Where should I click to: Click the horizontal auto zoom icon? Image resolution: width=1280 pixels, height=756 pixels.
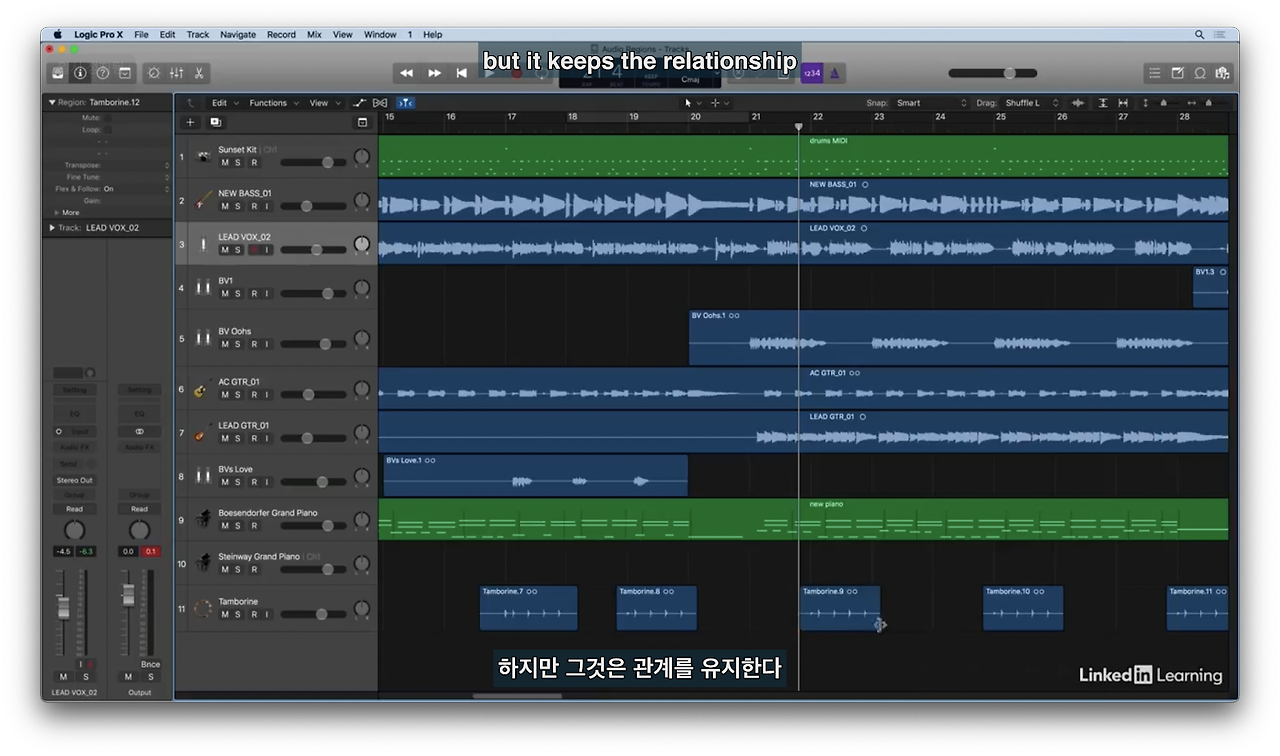tap(1123, 103)
